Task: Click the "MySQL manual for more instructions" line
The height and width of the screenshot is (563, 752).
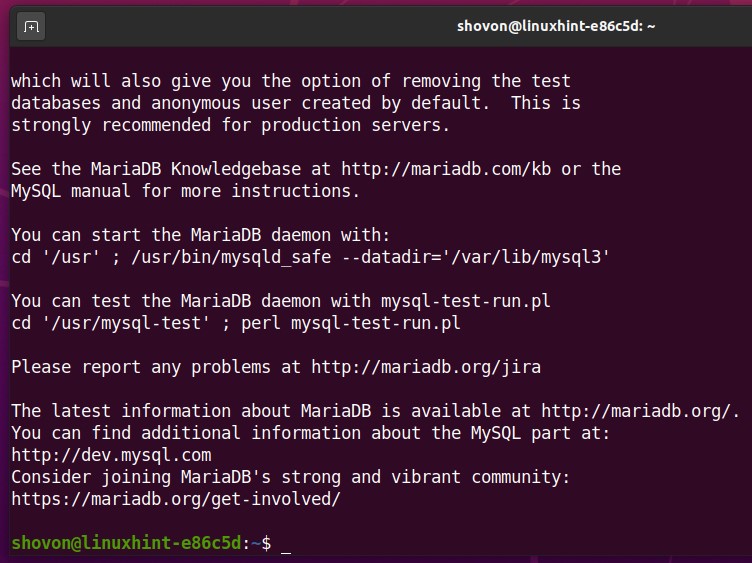Action: point(185,190)
